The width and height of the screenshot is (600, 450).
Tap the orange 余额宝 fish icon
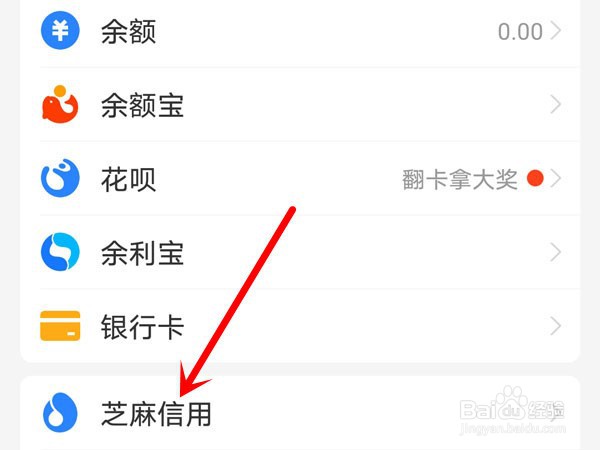(x=60, y=104)
